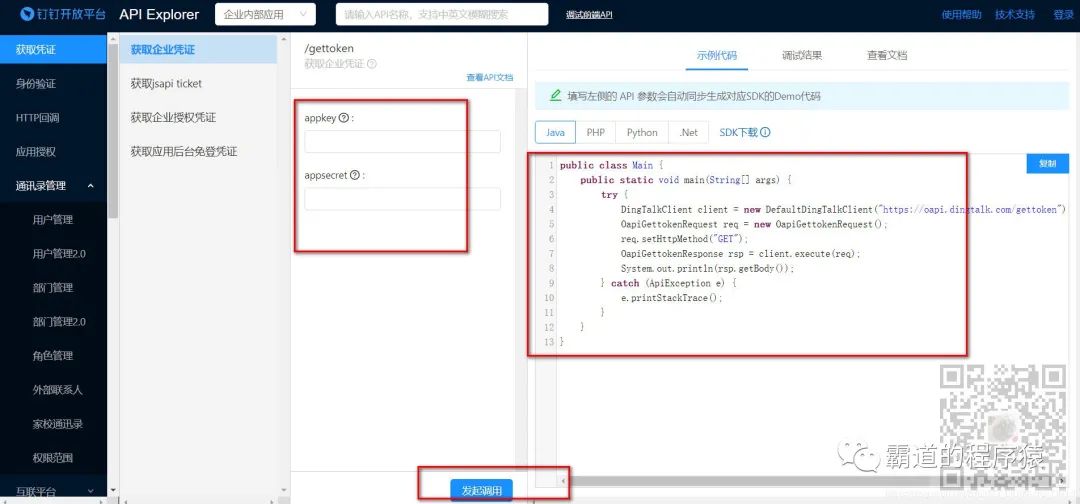Viewport: 1080px width, 504px height.
Task: Click the left sidebar vertical scrollbar
Action: [113, 131]
